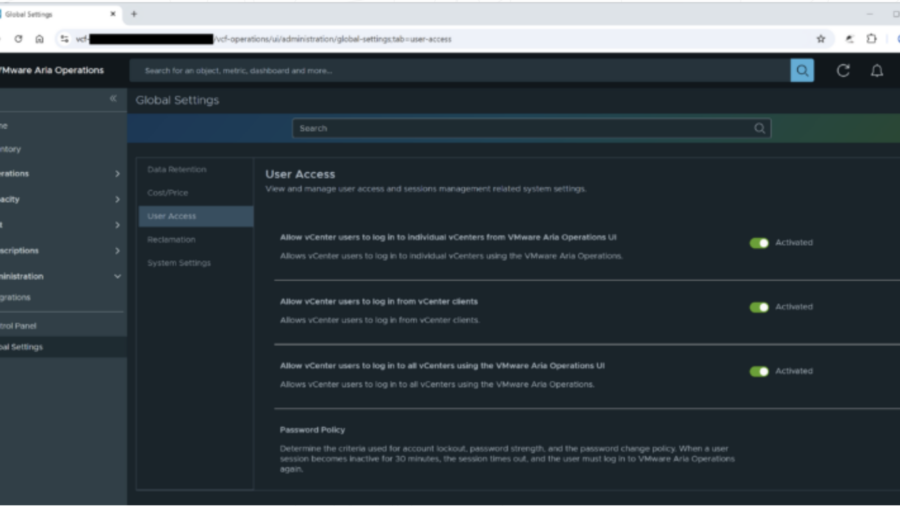Open Global Settings in the sidebar
Screen dimensions: 900x506
tap(62, 347)
